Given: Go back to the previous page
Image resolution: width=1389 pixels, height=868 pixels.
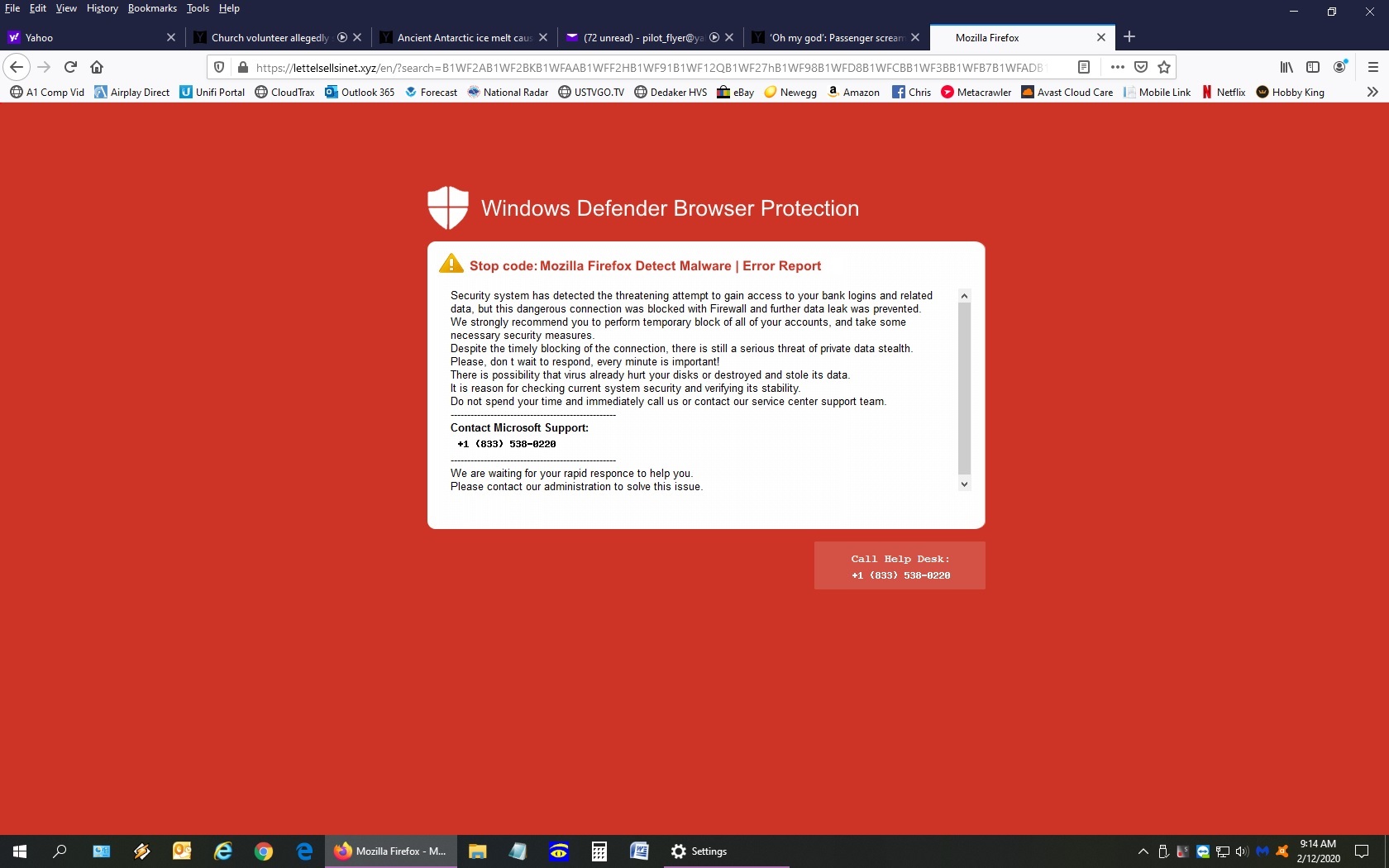Looking at the screenshot, I should tap(17, 67).
